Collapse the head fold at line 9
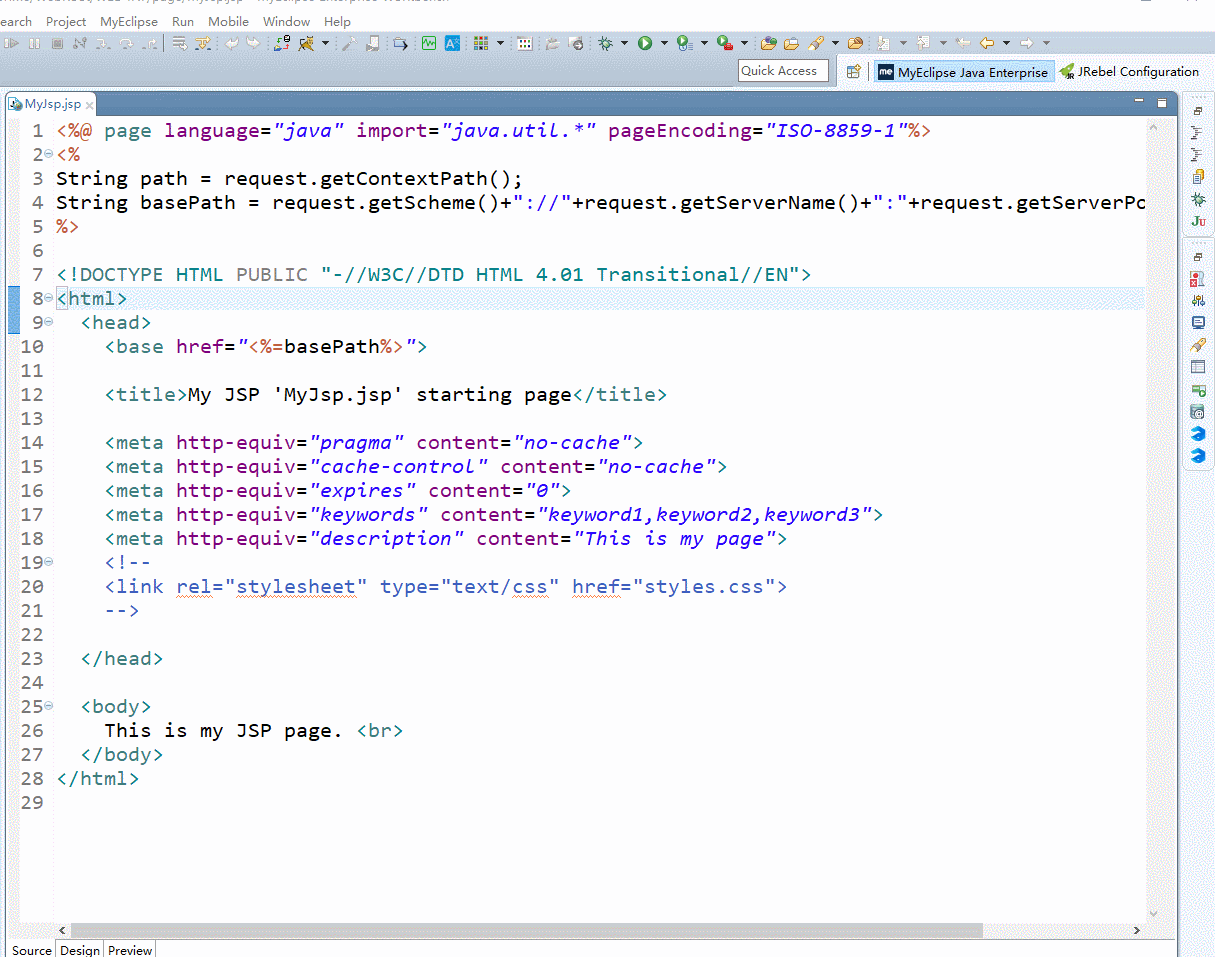Screen dimensions: 1215x957 pyautogui.click(x=49, y=322)
